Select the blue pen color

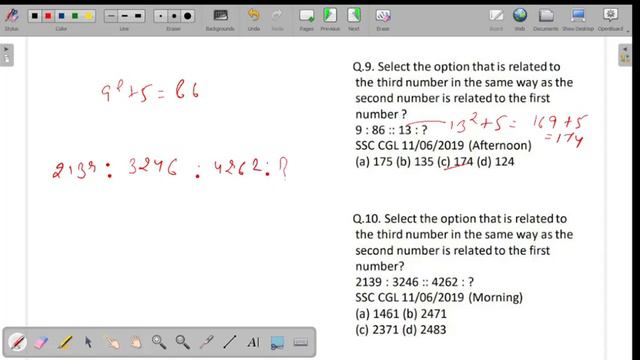tap(62, 16)
